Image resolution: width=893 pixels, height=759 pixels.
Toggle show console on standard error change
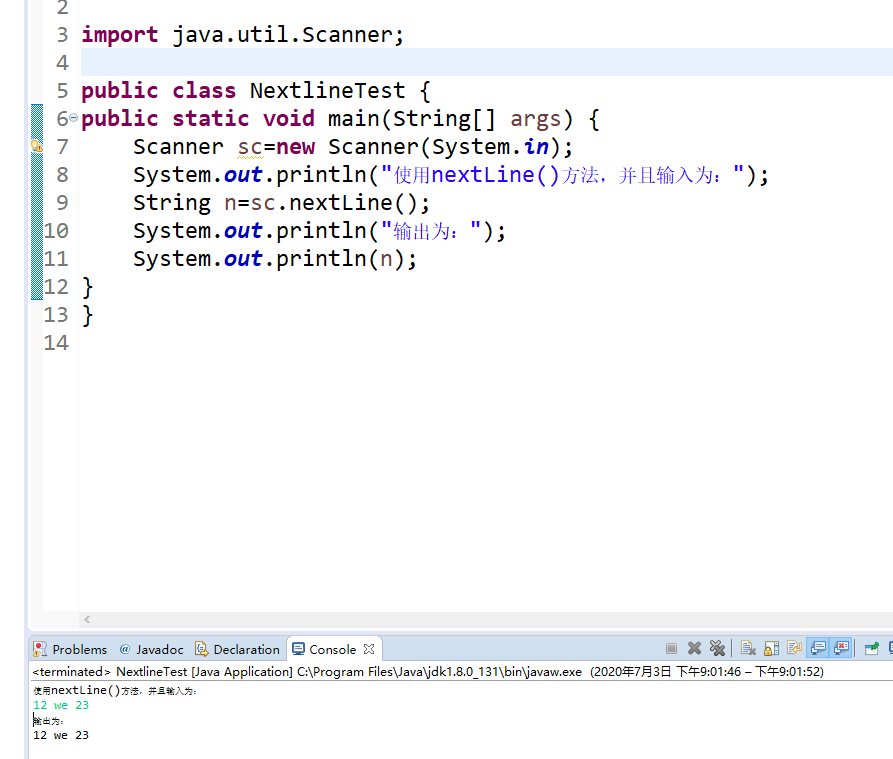(x=841, y=648)
